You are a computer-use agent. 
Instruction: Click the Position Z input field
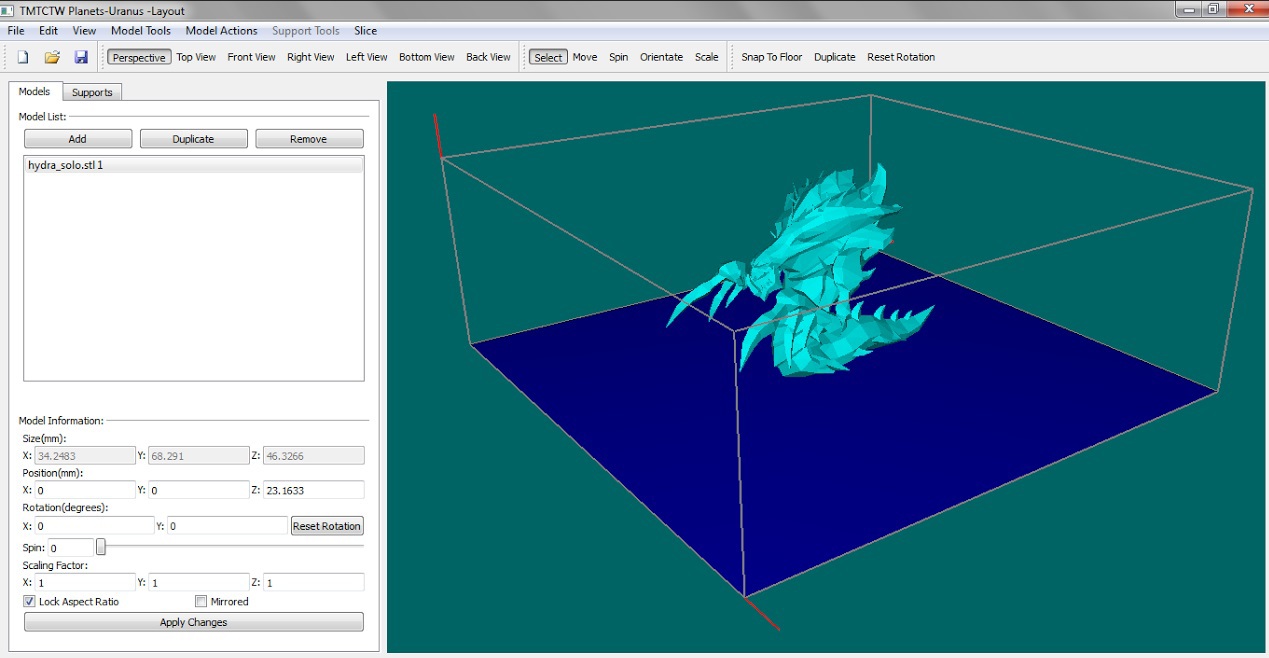pos(313,490)
